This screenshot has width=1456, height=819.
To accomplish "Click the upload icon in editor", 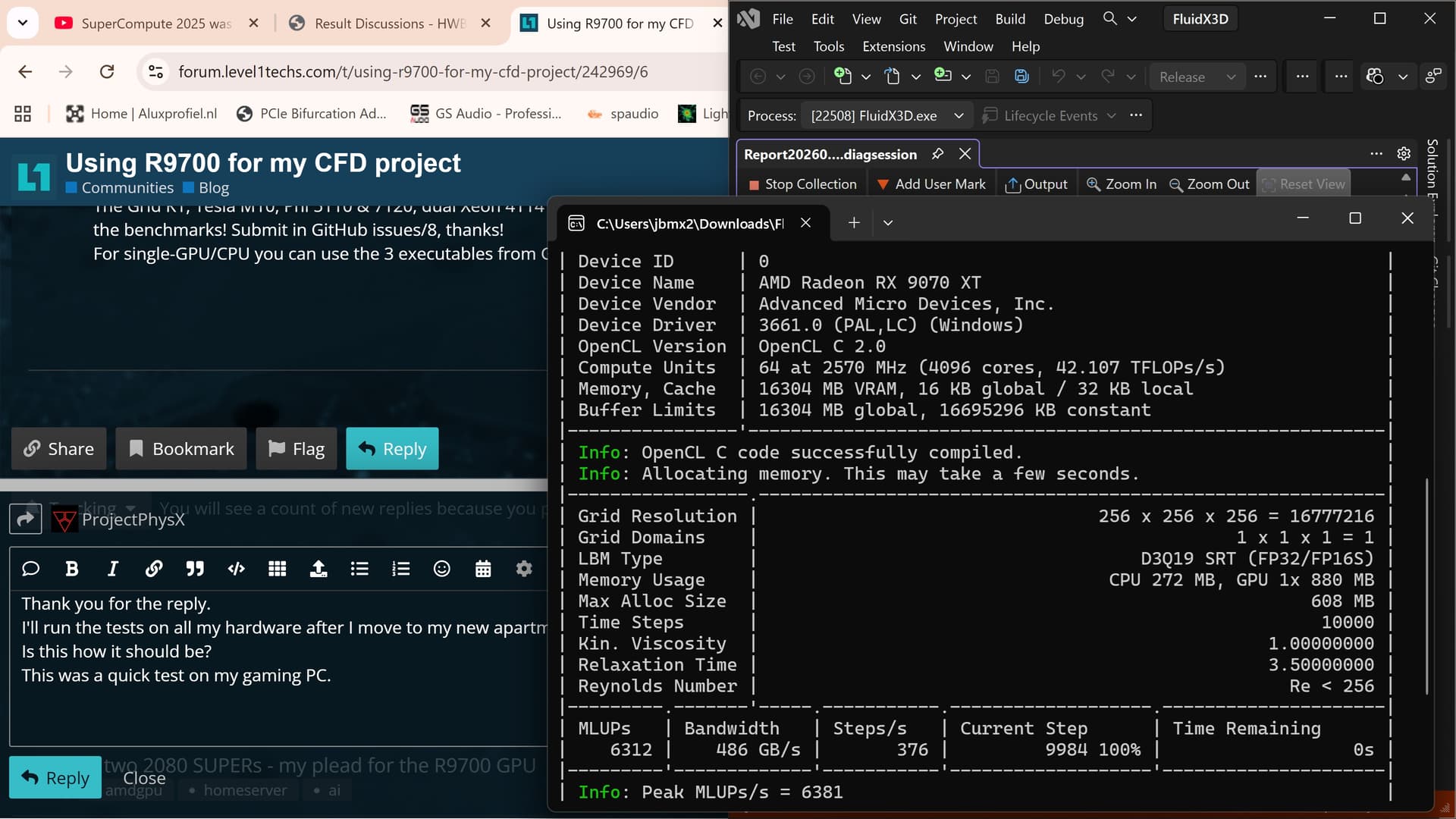I will 318,569.
